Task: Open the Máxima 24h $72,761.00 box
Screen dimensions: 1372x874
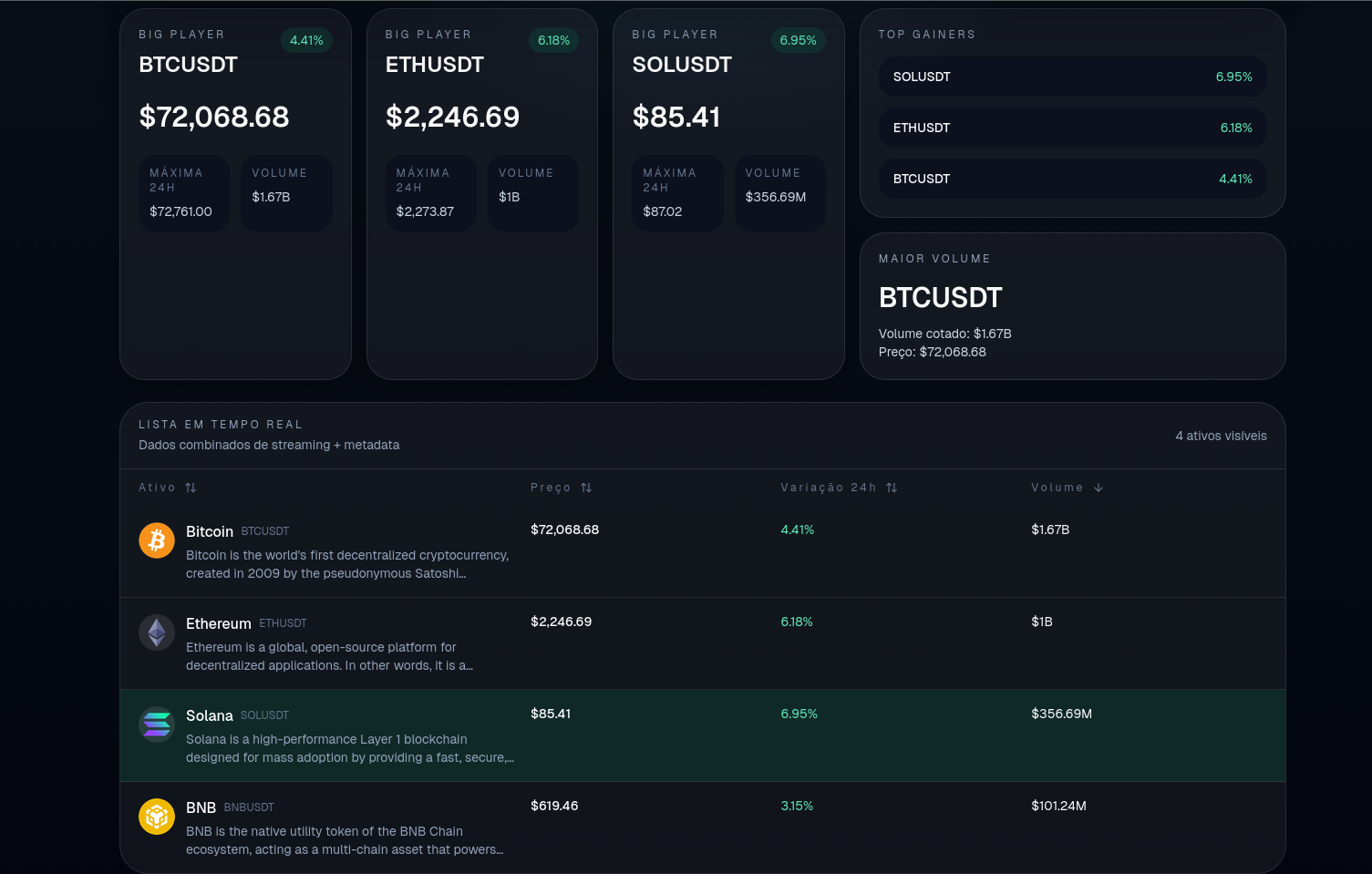Action: tap(184, 192)
